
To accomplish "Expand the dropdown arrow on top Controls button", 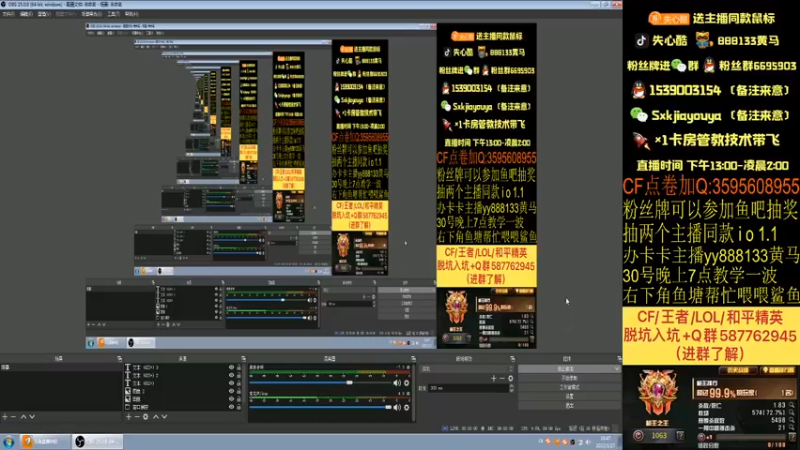I will tap(616, 369).
